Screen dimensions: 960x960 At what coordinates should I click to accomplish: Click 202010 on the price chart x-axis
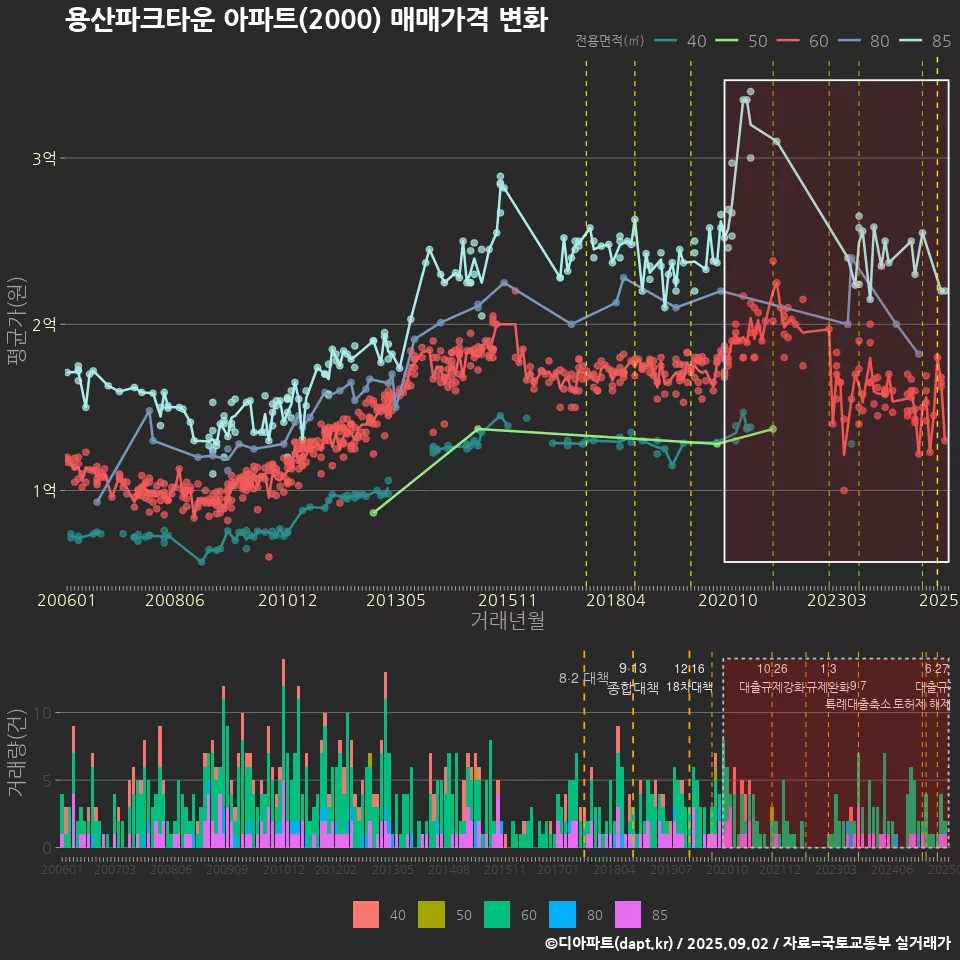coord(728,600)
